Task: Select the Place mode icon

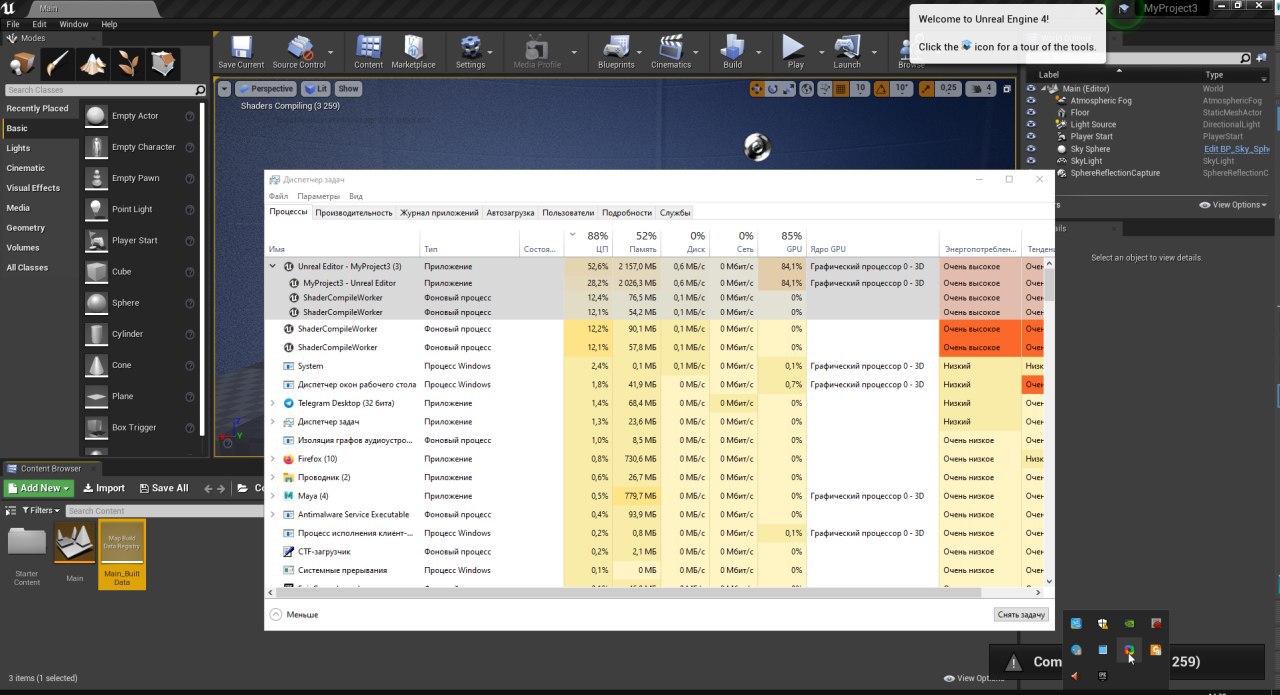Action: point(22,64)
